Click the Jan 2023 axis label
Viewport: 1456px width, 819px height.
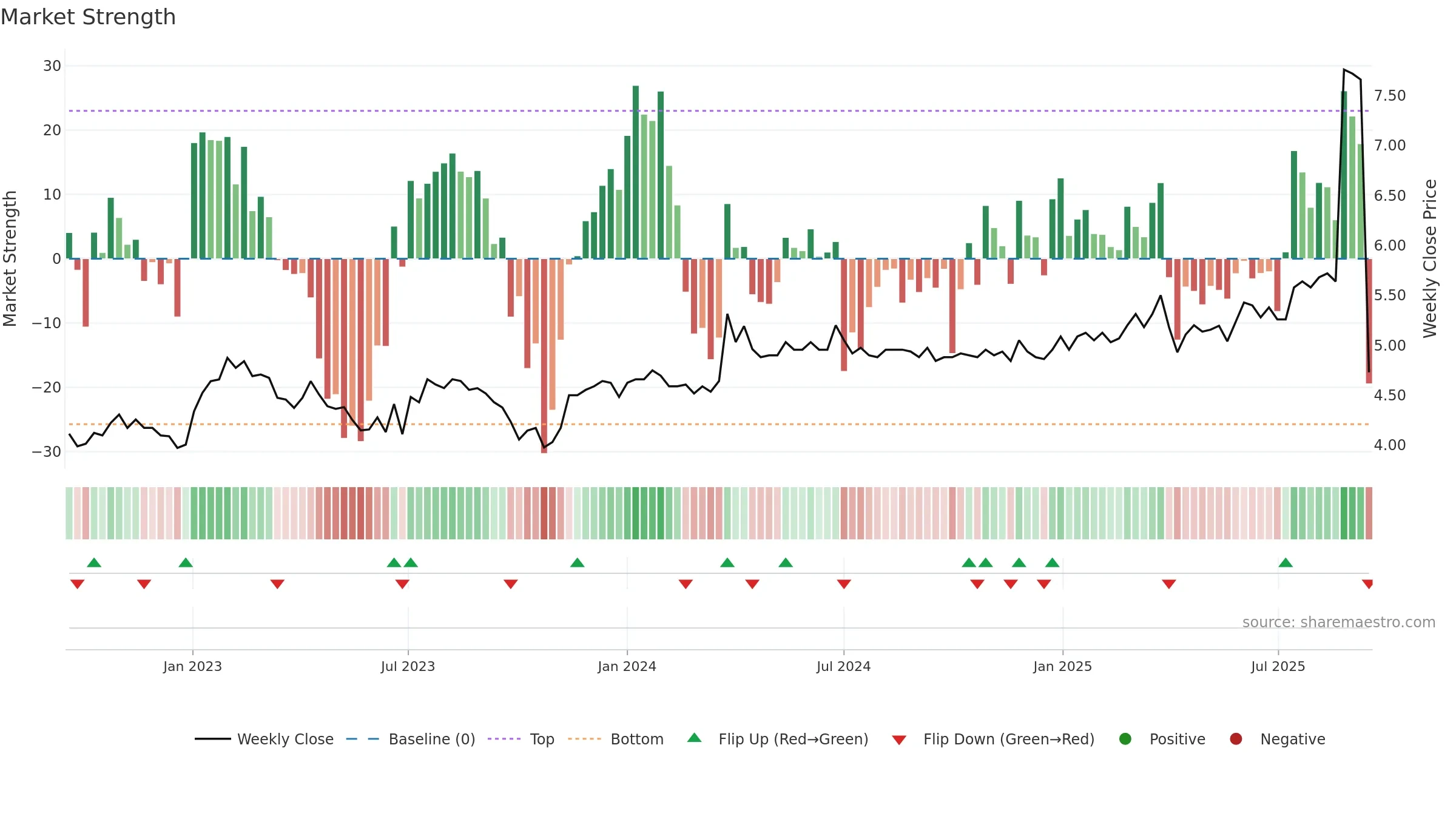[x=192, y=666]
